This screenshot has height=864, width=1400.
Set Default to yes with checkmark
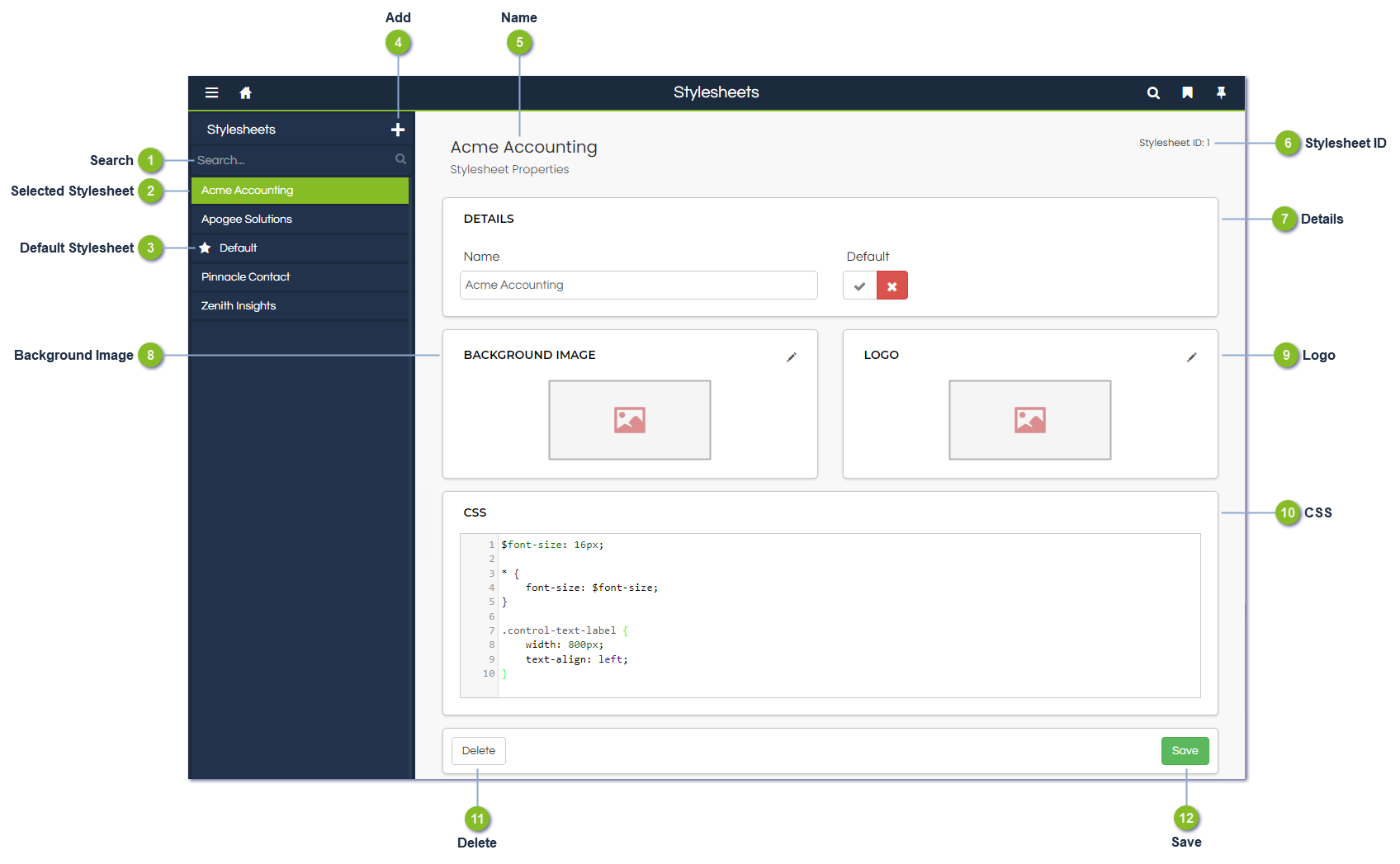pyautogui.click(x=859, y=286)
